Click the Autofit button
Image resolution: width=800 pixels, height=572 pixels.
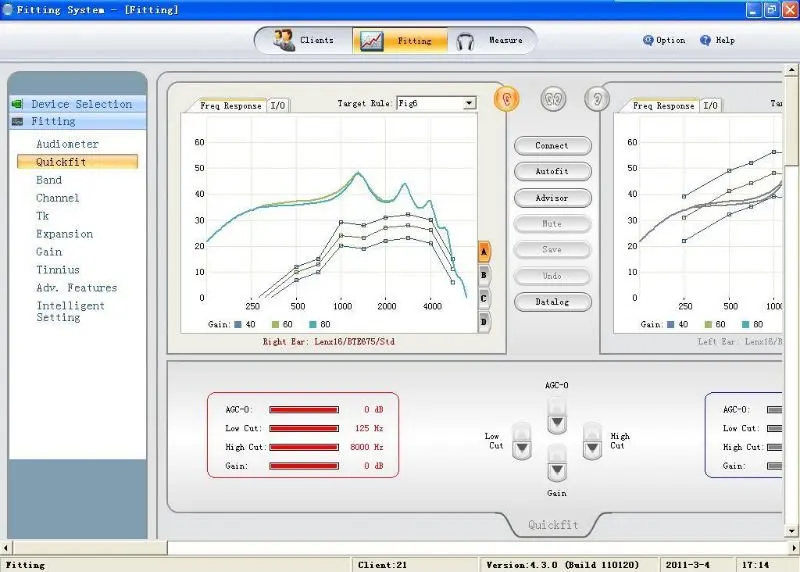[553, 171]
